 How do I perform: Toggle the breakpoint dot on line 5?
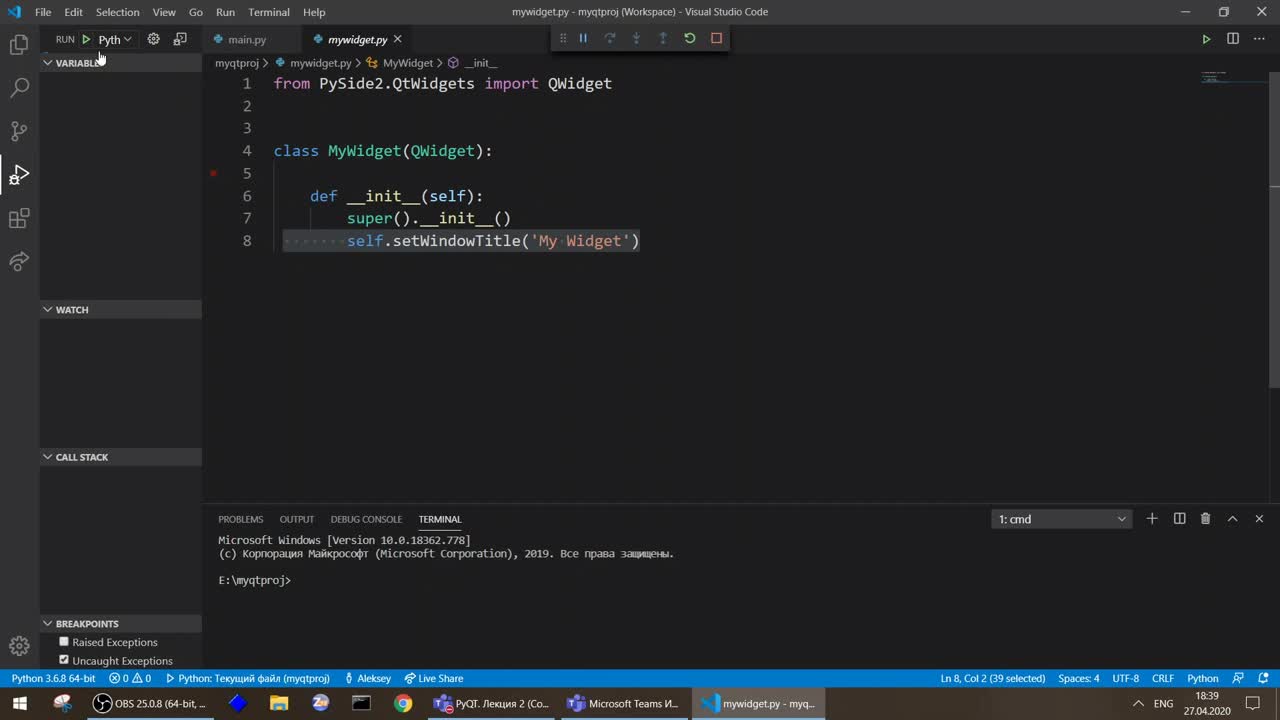coord(213,173)
